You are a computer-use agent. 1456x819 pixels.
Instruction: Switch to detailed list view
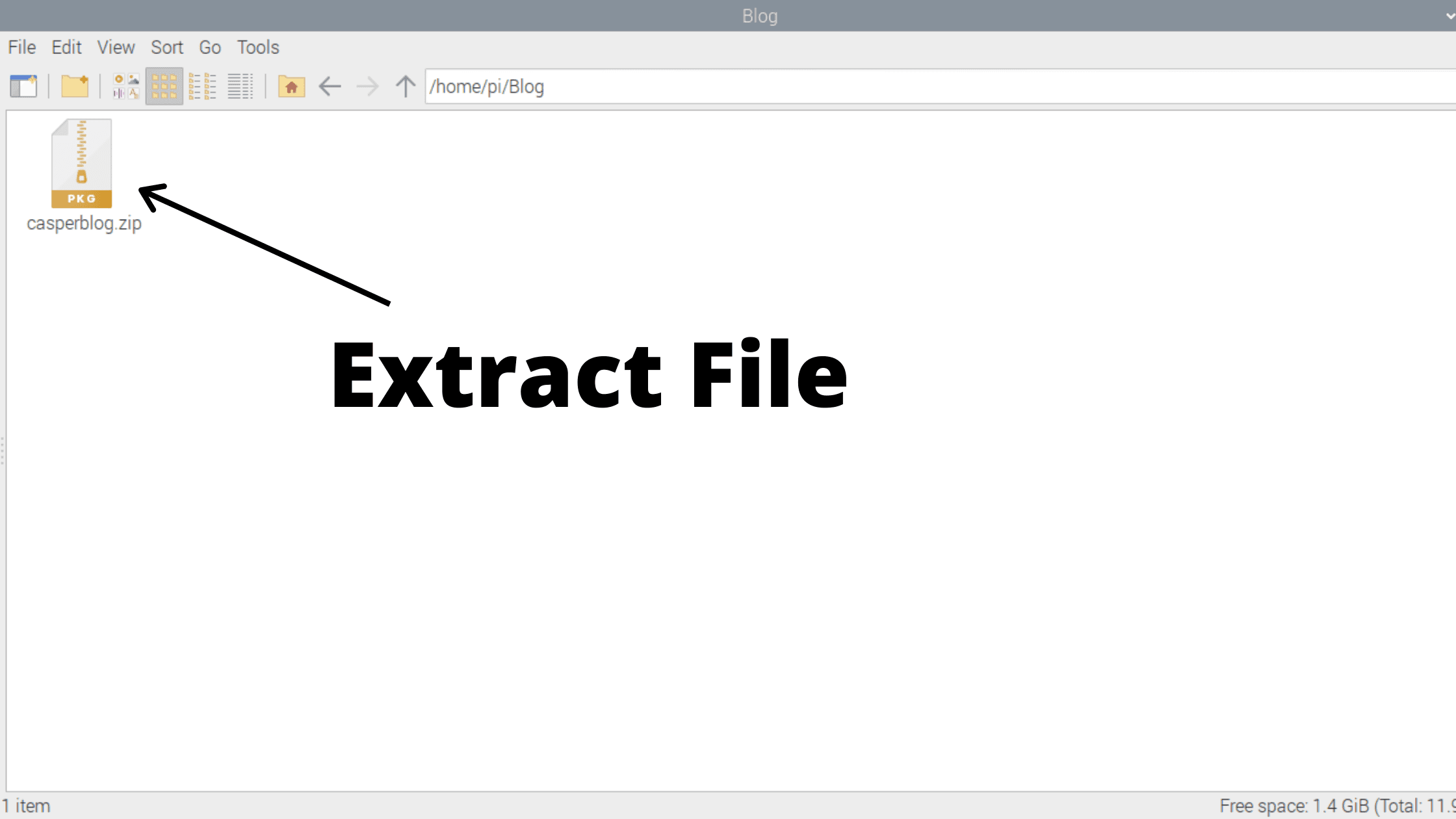241,86
